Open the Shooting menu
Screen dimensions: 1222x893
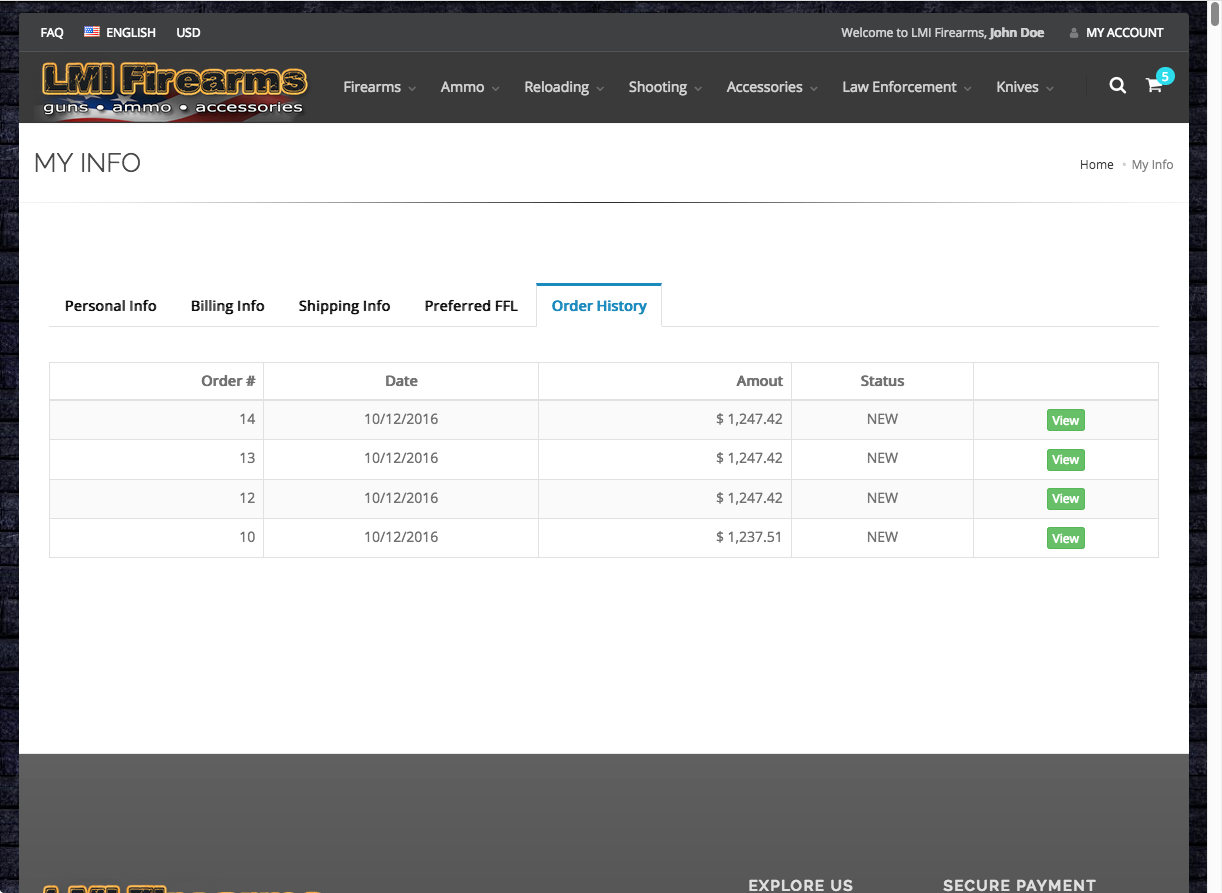pyautogui.click(x=665, y=87)
